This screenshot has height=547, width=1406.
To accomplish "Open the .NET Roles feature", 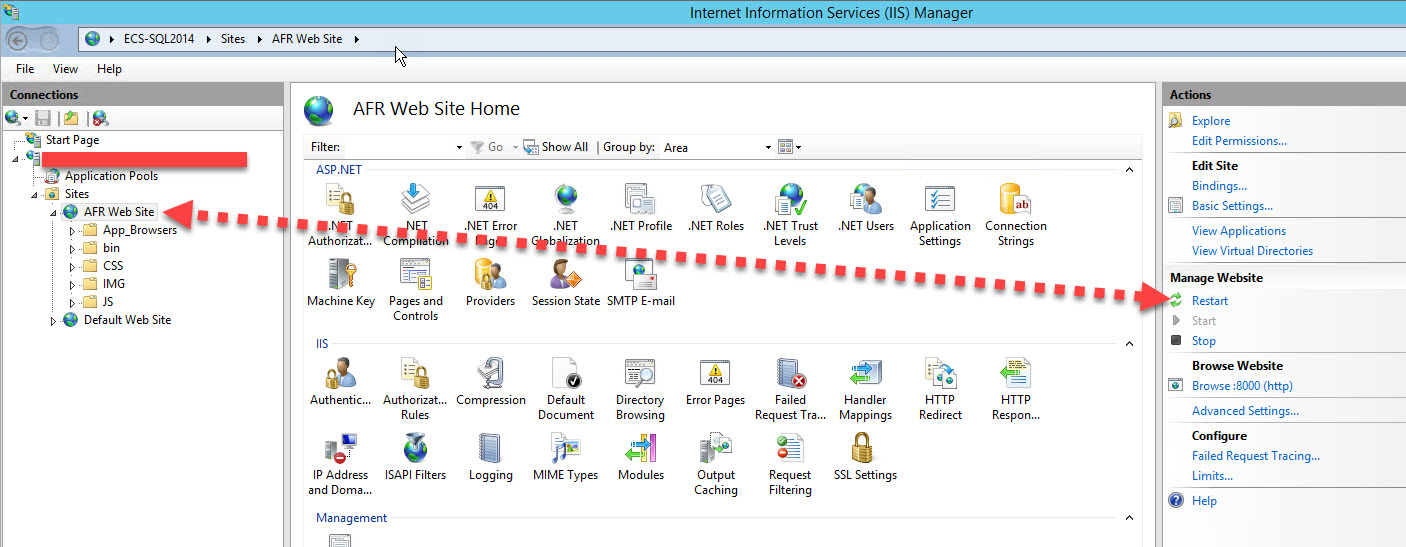I will [716, 207].
